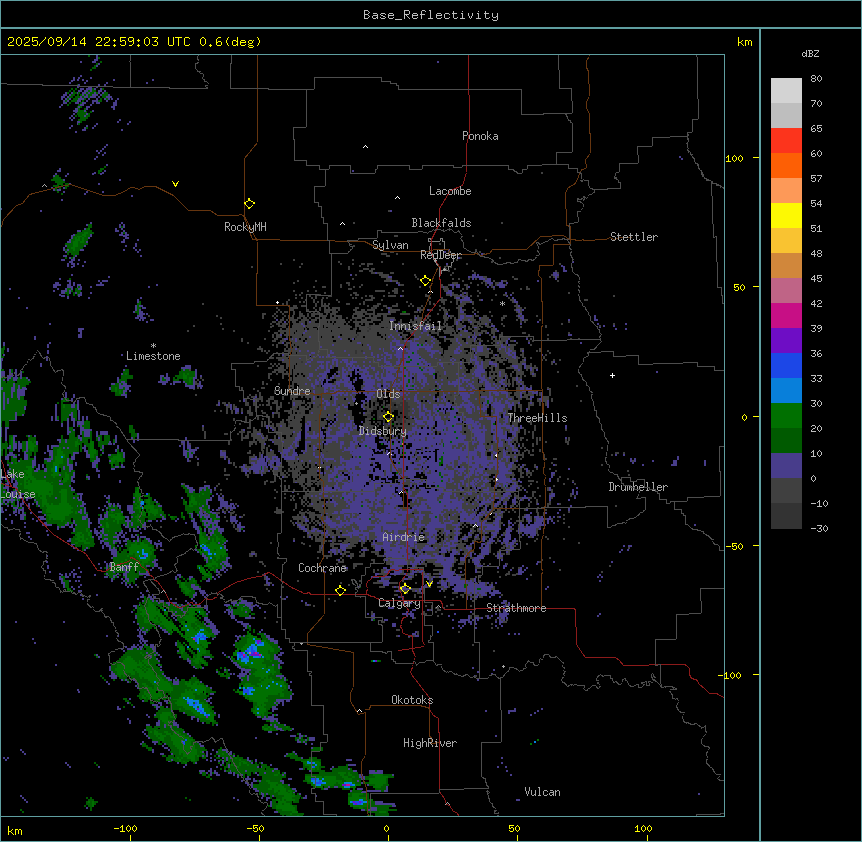Viewport: 862px width, 842px height.
Task: Click the Limestone label
Action: coord(153,356)
